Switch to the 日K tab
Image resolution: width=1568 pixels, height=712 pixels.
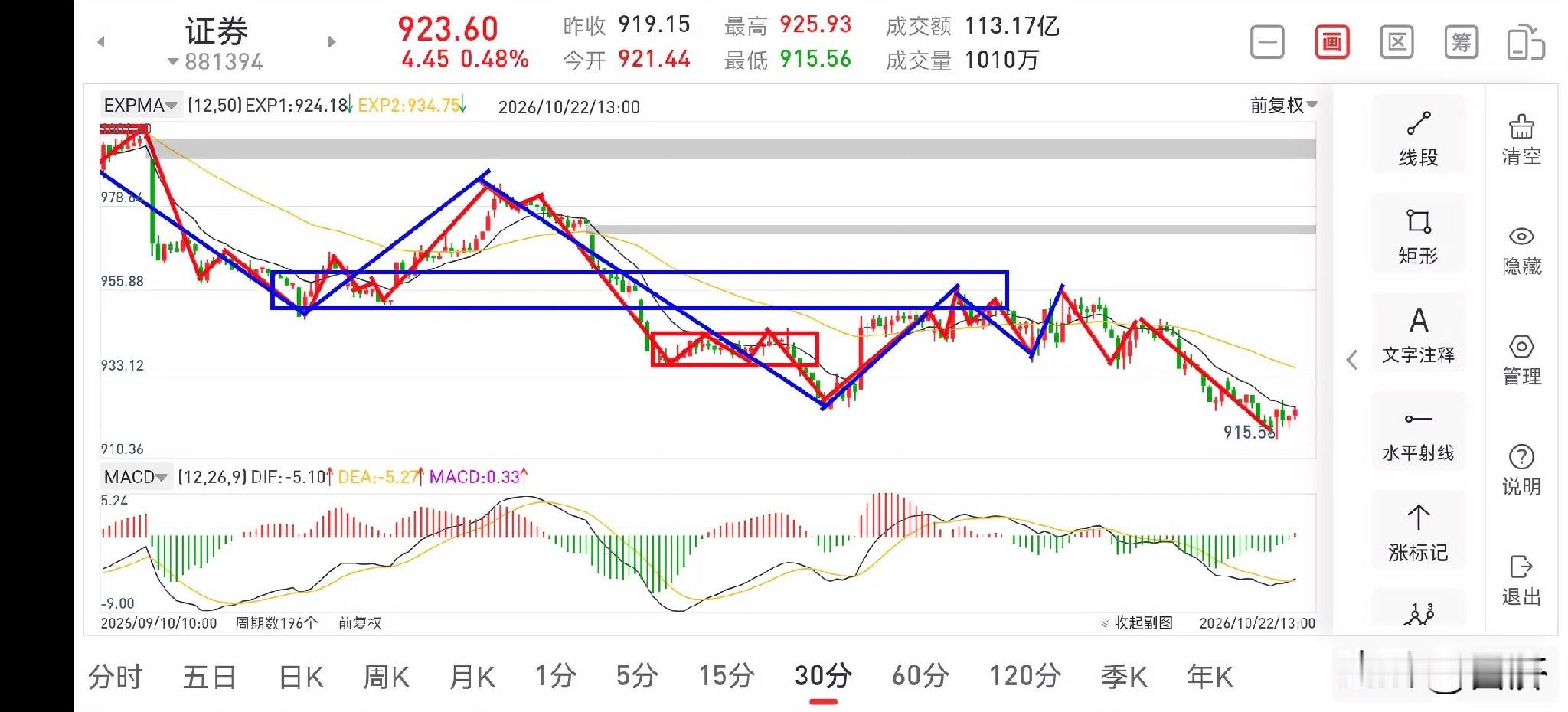(x=301, y=677)
